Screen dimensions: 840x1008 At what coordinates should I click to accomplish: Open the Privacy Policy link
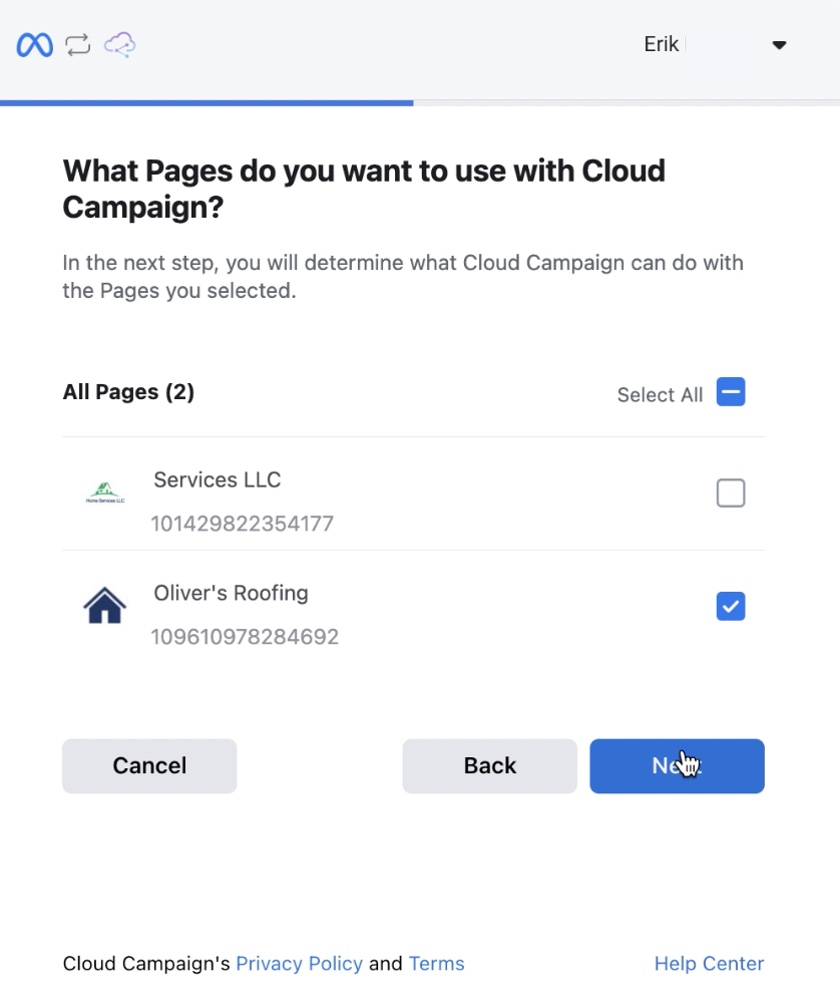point(299,964)
